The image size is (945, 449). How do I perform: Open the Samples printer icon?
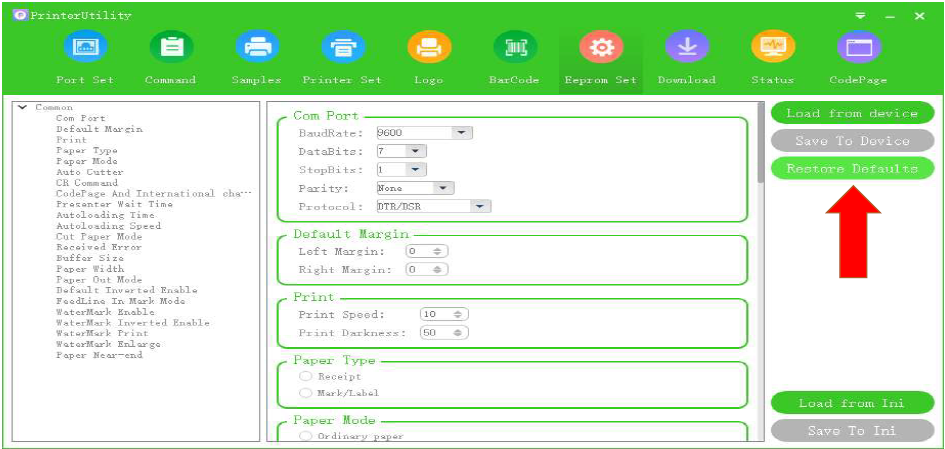[x=256, y=47]
